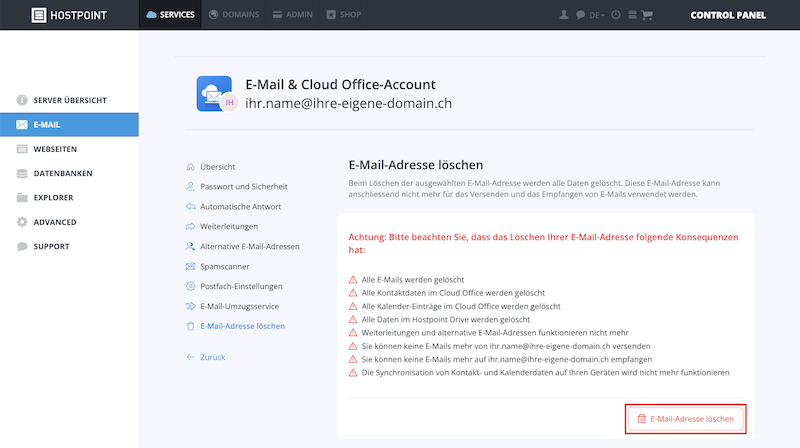Click the warning icon beside 'Alle Kontaktdaten'
800x448 pixels.
click(353, 293)
